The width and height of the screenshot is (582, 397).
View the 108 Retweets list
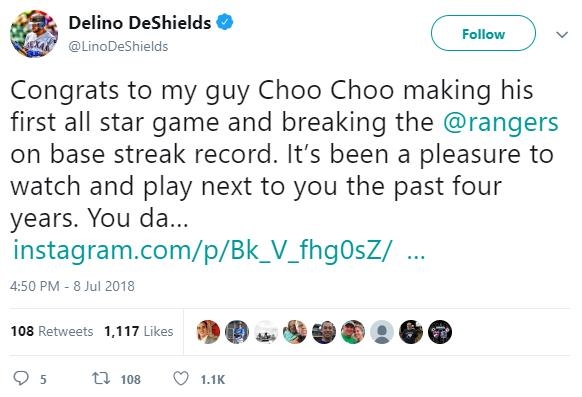coord(52,331)
